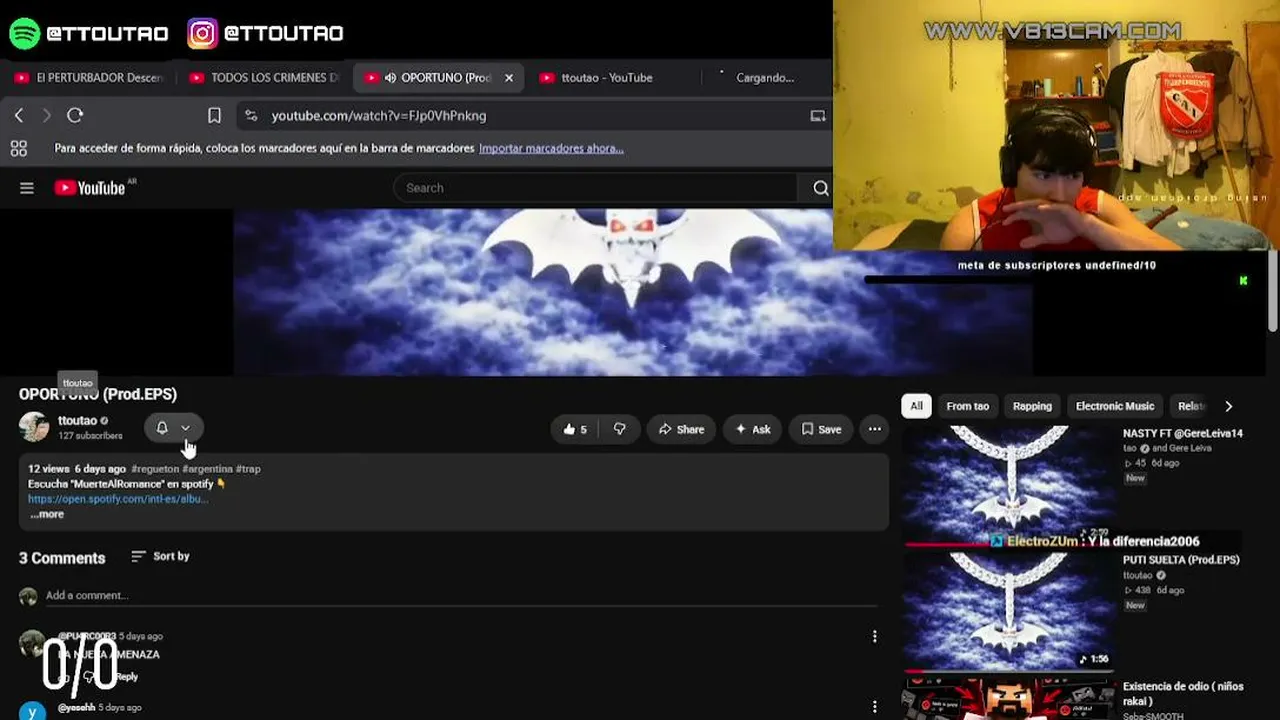Screen dimensions: 1280x720
Task: Bookmark this page using the bookmark icon
Action: 214,116
